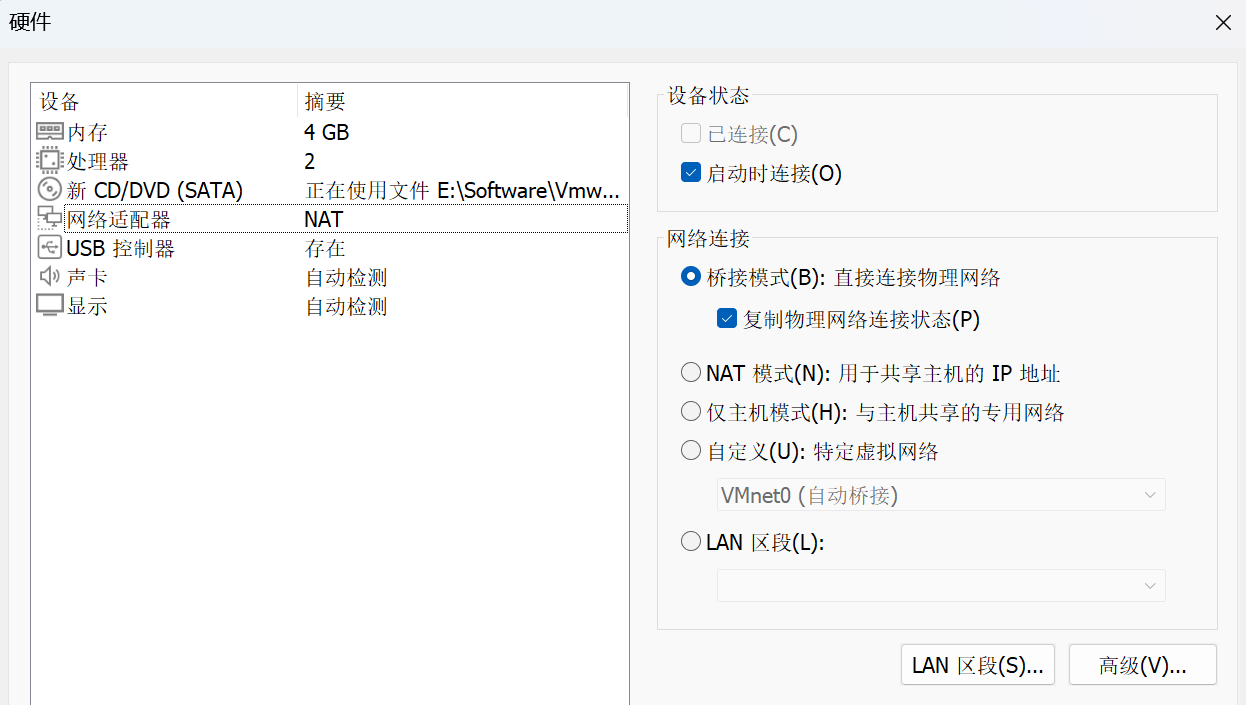Open advanced settings with 高级(V)... button

(1143, 665)
